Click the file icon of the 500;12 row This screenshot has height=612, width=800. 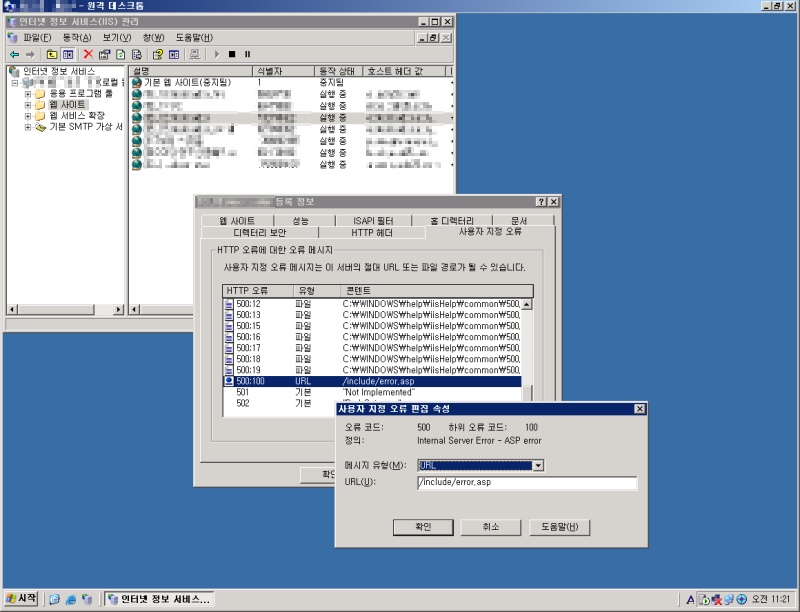pos(229,304)
